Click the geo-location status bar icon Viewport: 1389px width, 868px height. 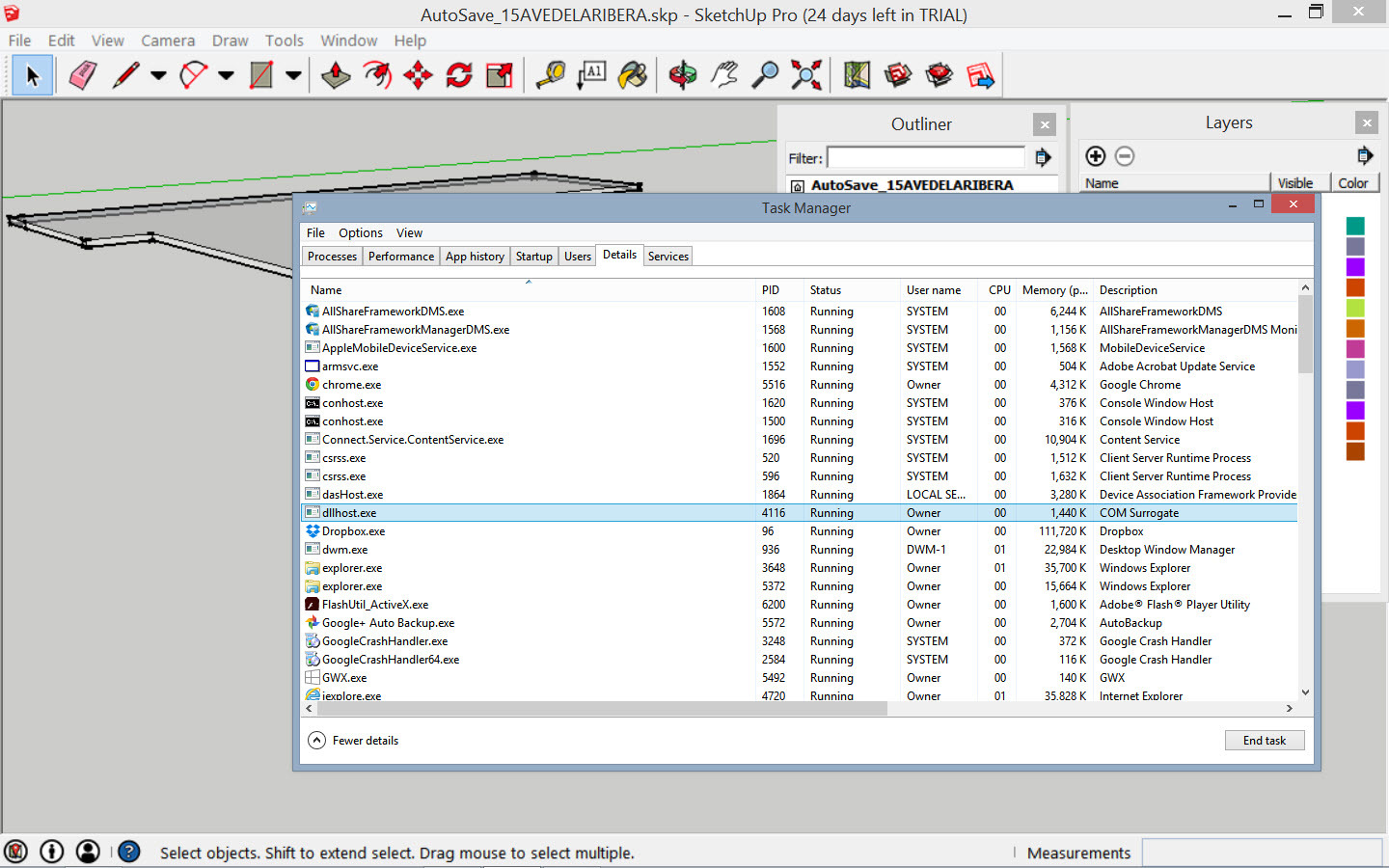(15, 852)
